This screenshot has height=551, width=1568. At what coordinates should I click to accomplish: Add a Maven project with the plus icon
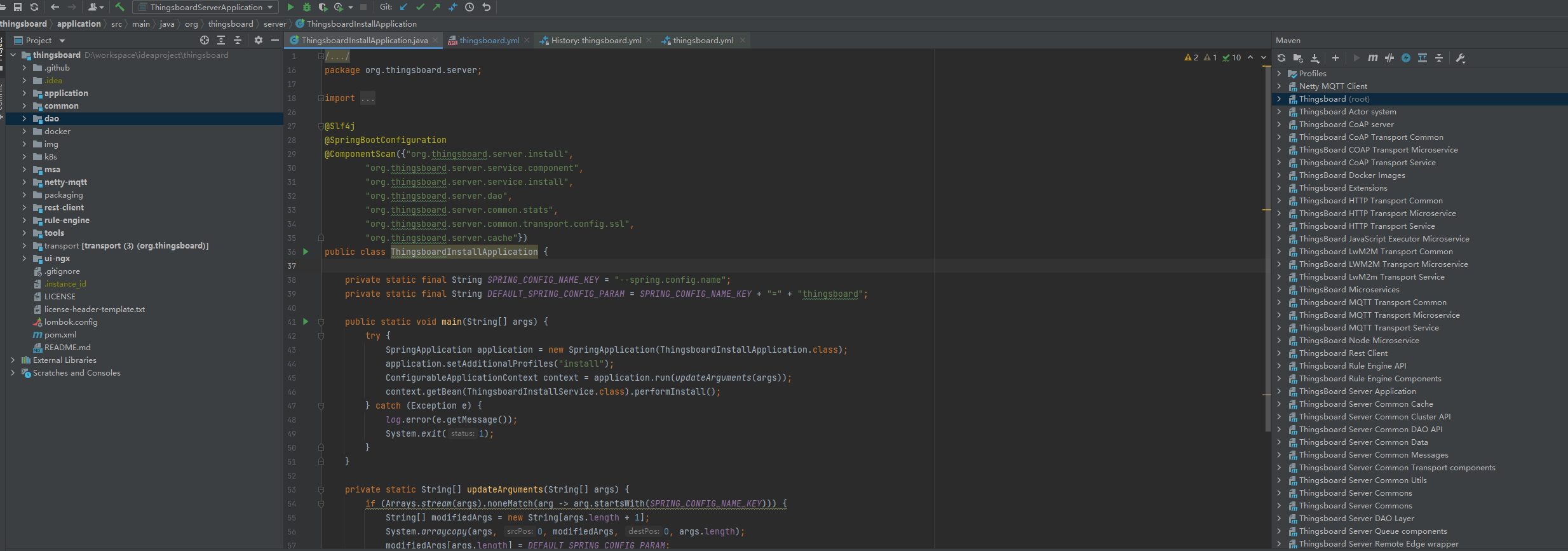1335,58
